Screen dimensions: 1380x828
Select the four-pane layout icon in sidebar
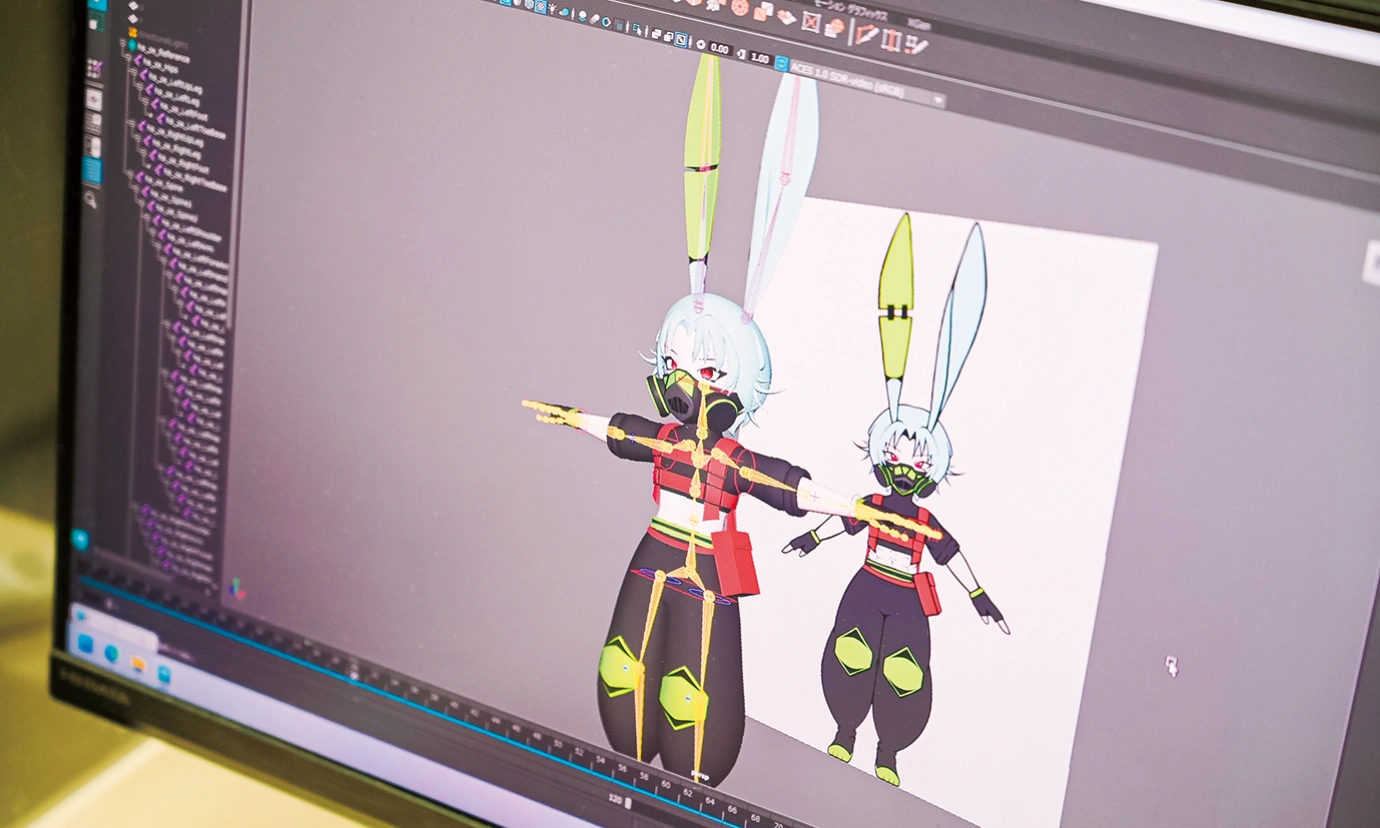[x=93, y=123]
